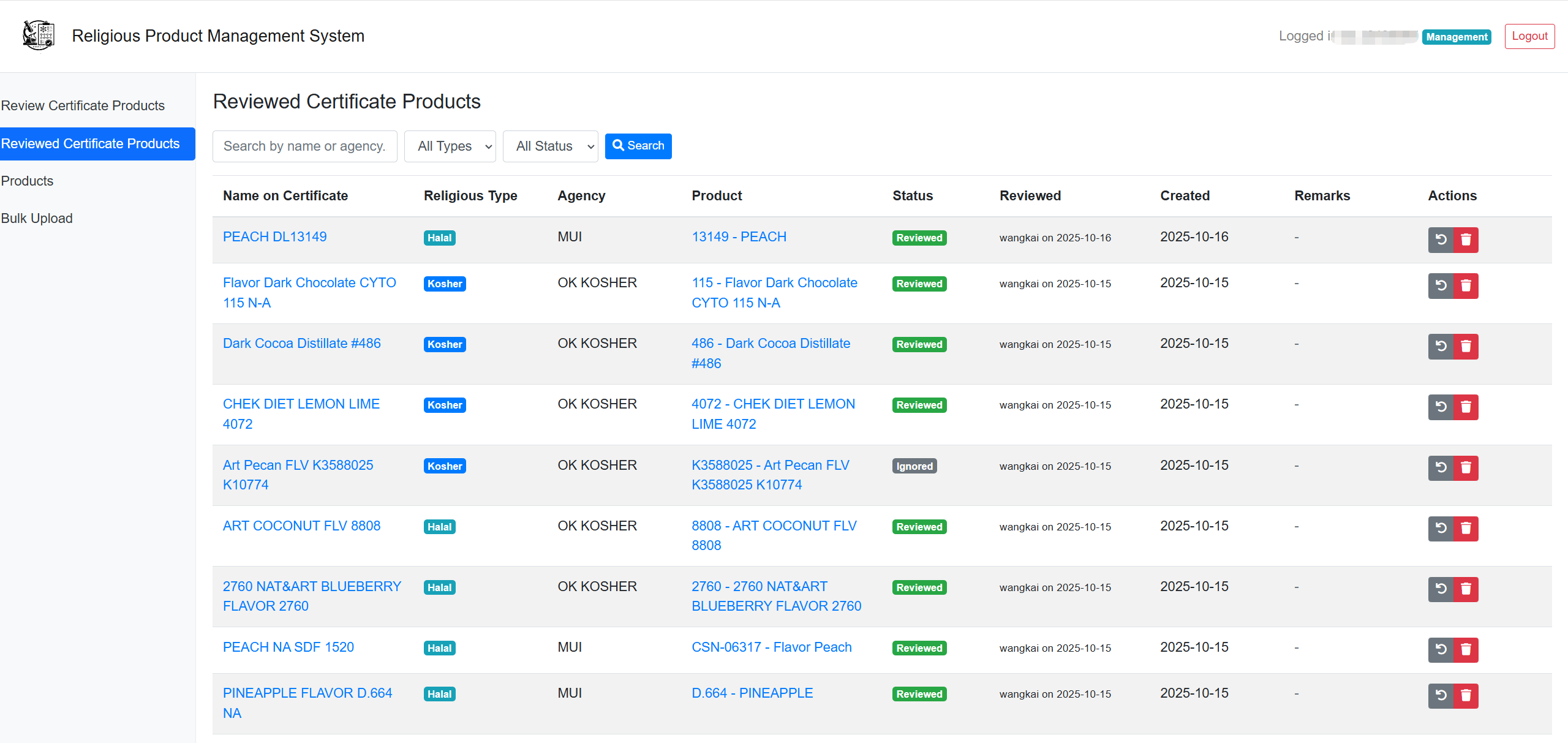This screenshot has width=1568, height=743.
Task: Undo the ignored Art Pecan FLV review
Action: [1441, 468]
